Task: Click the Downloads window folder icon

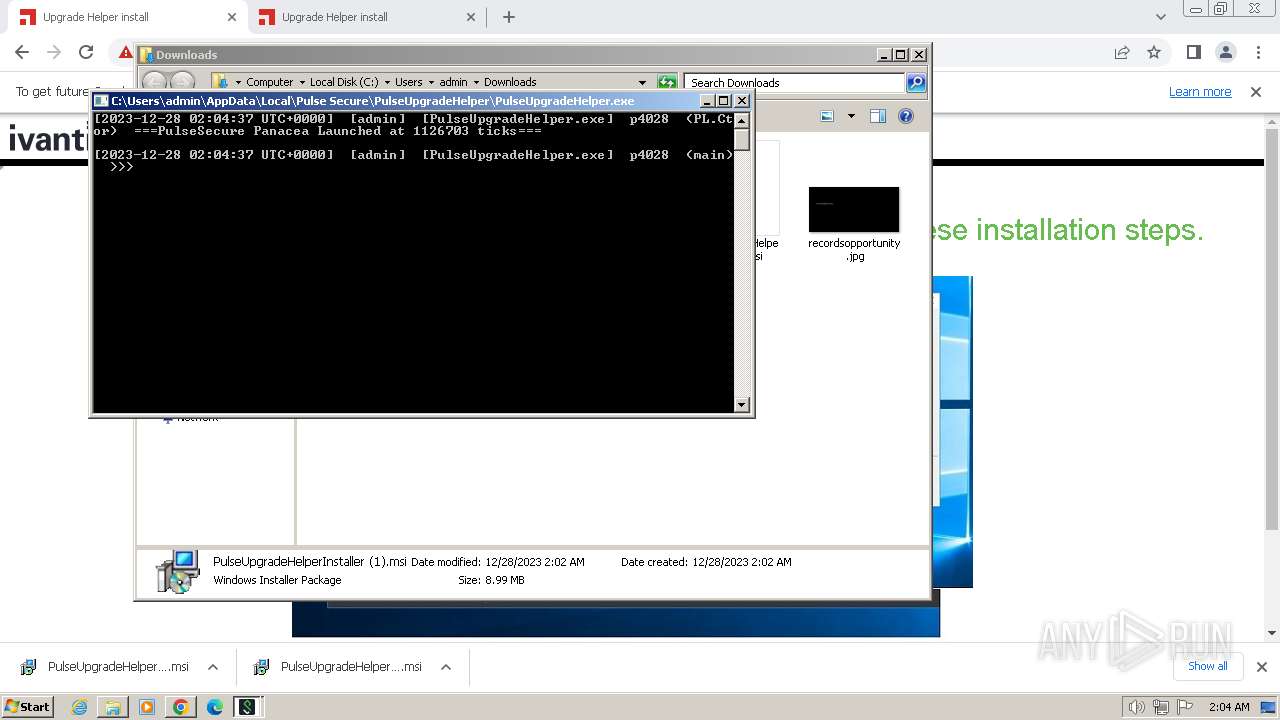Action: (x=146, y=55)
